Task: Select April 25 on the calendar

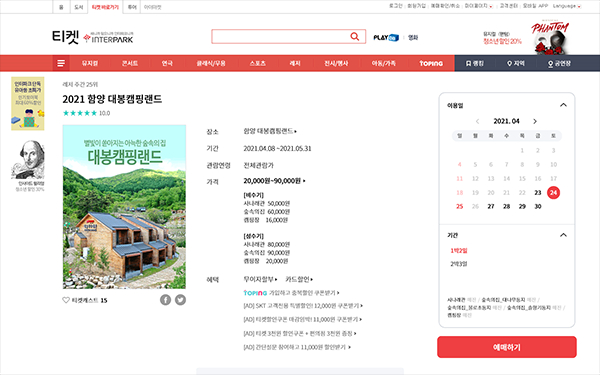Action: pos(460,206)
